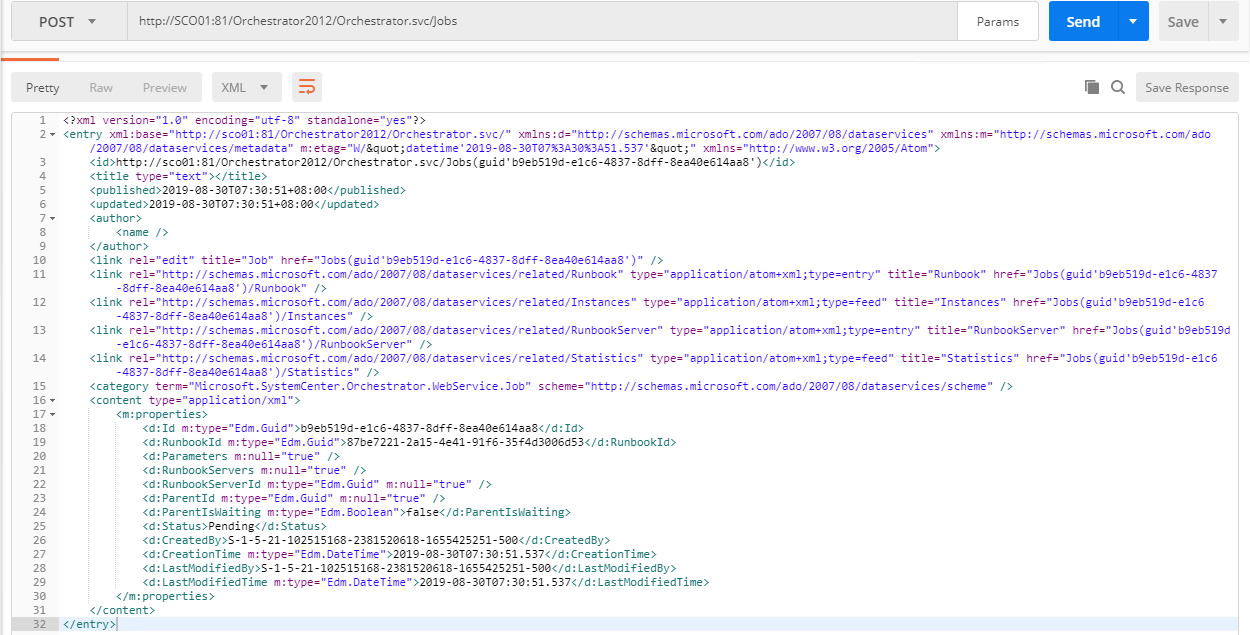Click the 'Pending' status text
Screen dimensions: 1250x635
231,526
